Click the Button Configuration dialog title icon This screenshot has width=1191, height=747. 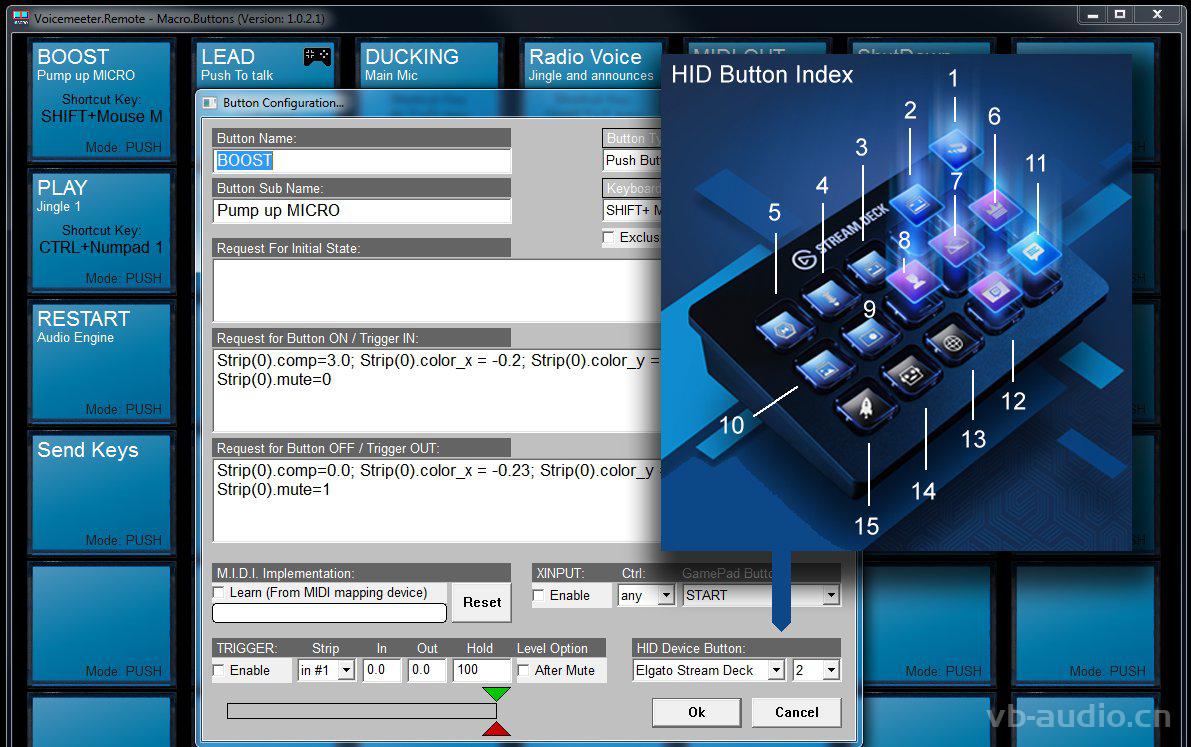coord(210,103)
